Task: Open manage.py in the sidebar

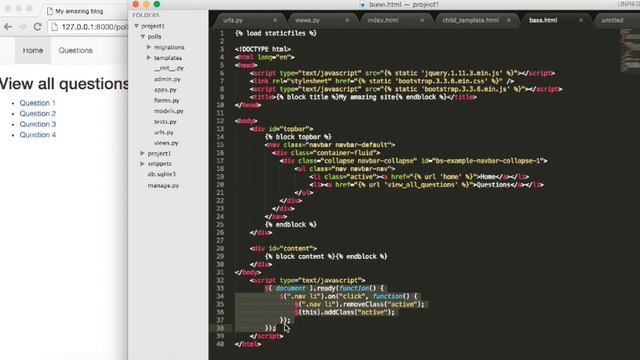Action: click(163, 186)
